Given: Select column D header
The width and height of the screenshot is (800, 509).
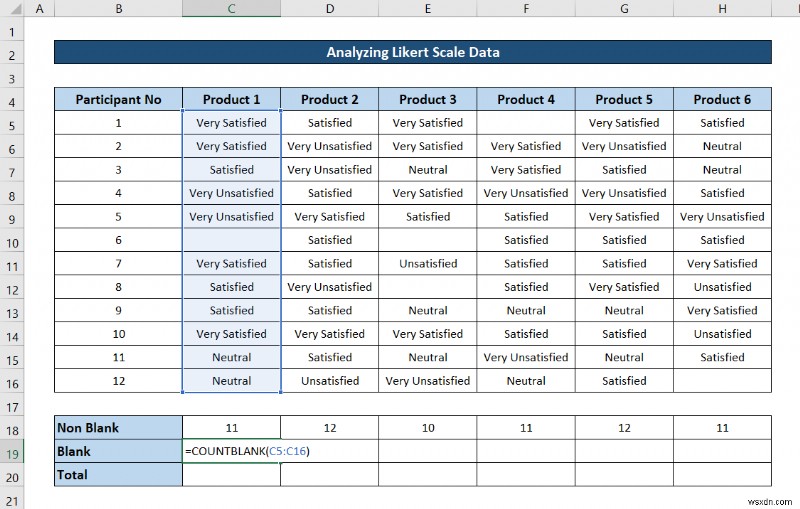Looking at the screenshot, I should point(330,8).
